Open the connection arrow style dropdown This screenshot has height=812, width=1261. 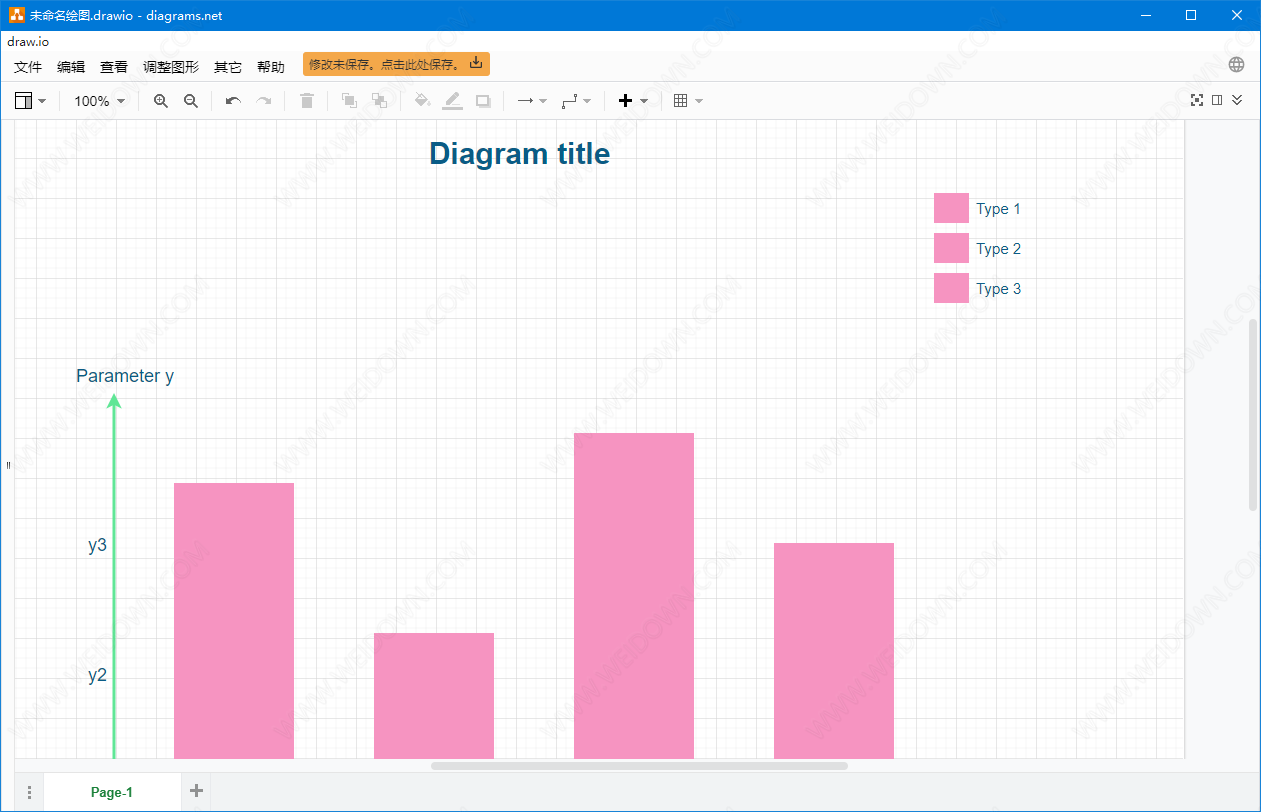click(531, 101)
